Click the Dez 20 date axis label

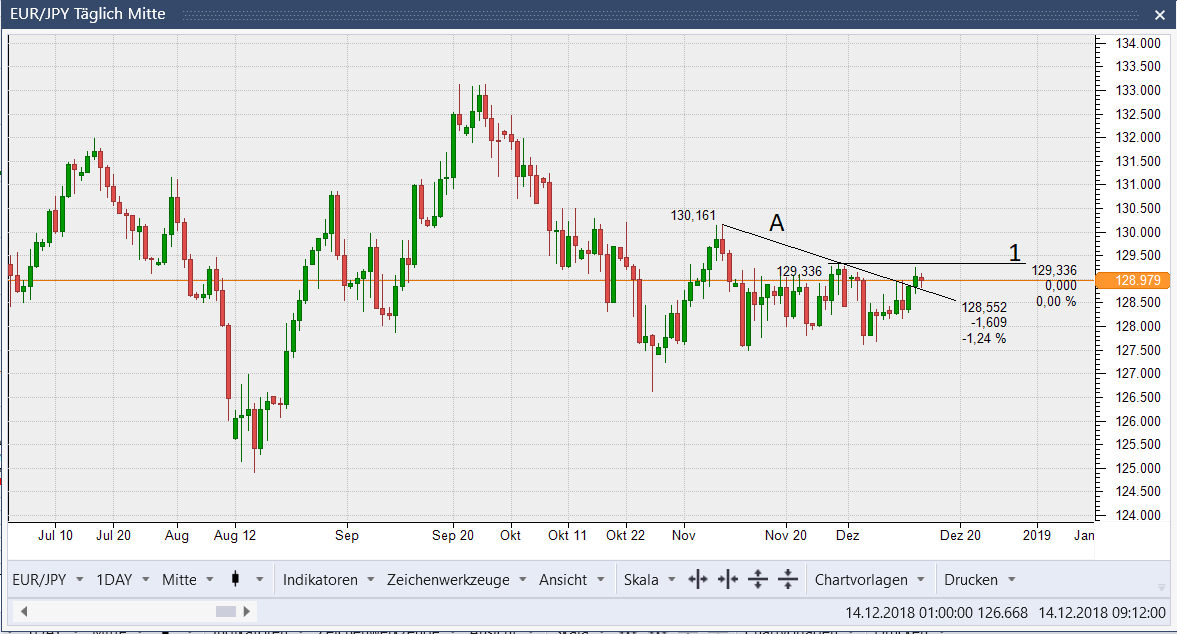click(x=960, y=535)
